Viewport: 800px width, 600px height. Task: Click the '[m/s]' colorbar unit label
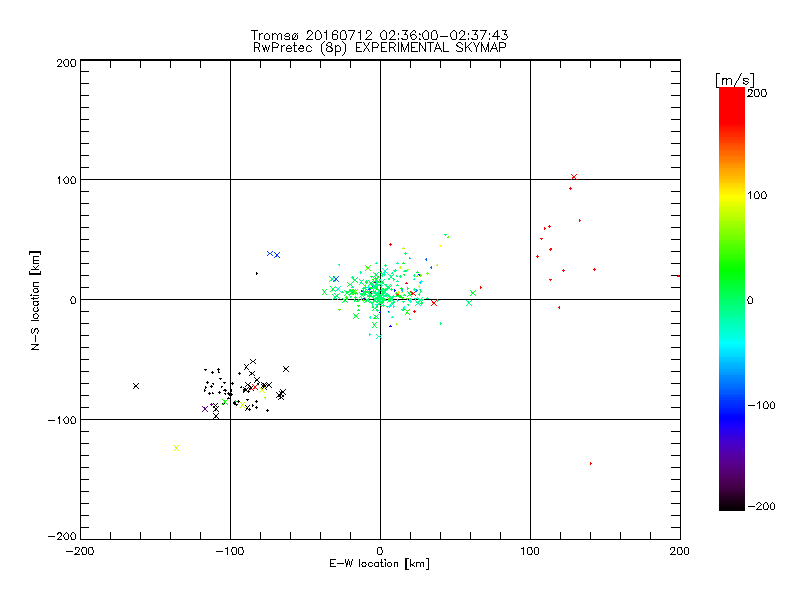[x=735, y=80]
